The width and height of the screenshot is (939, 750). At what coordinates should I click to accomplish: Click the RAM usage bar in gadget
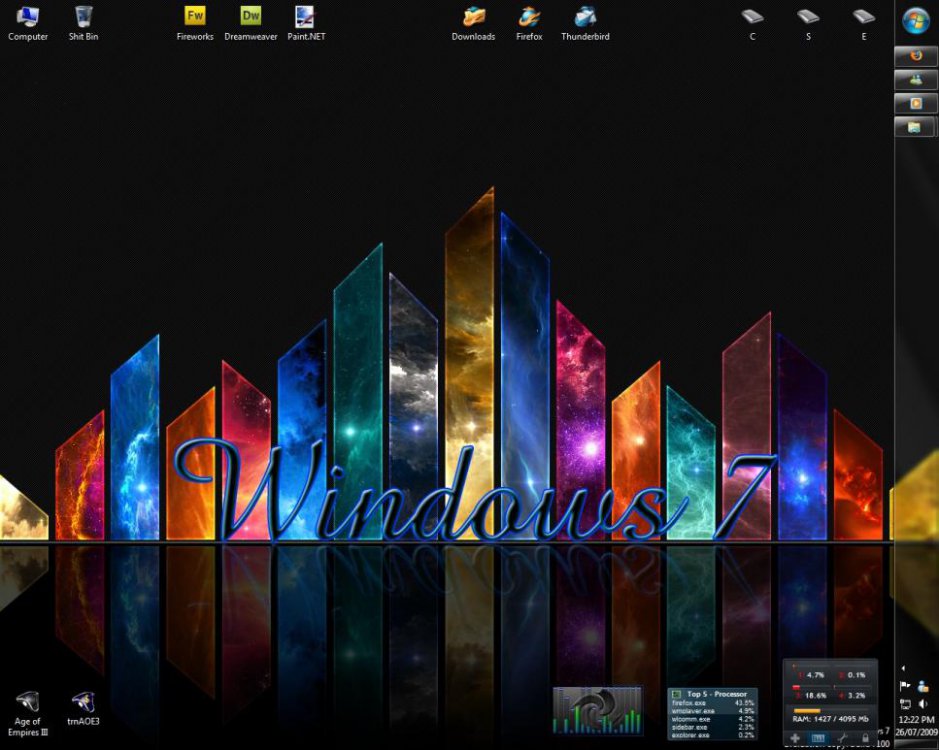click(x=808, y=710)
